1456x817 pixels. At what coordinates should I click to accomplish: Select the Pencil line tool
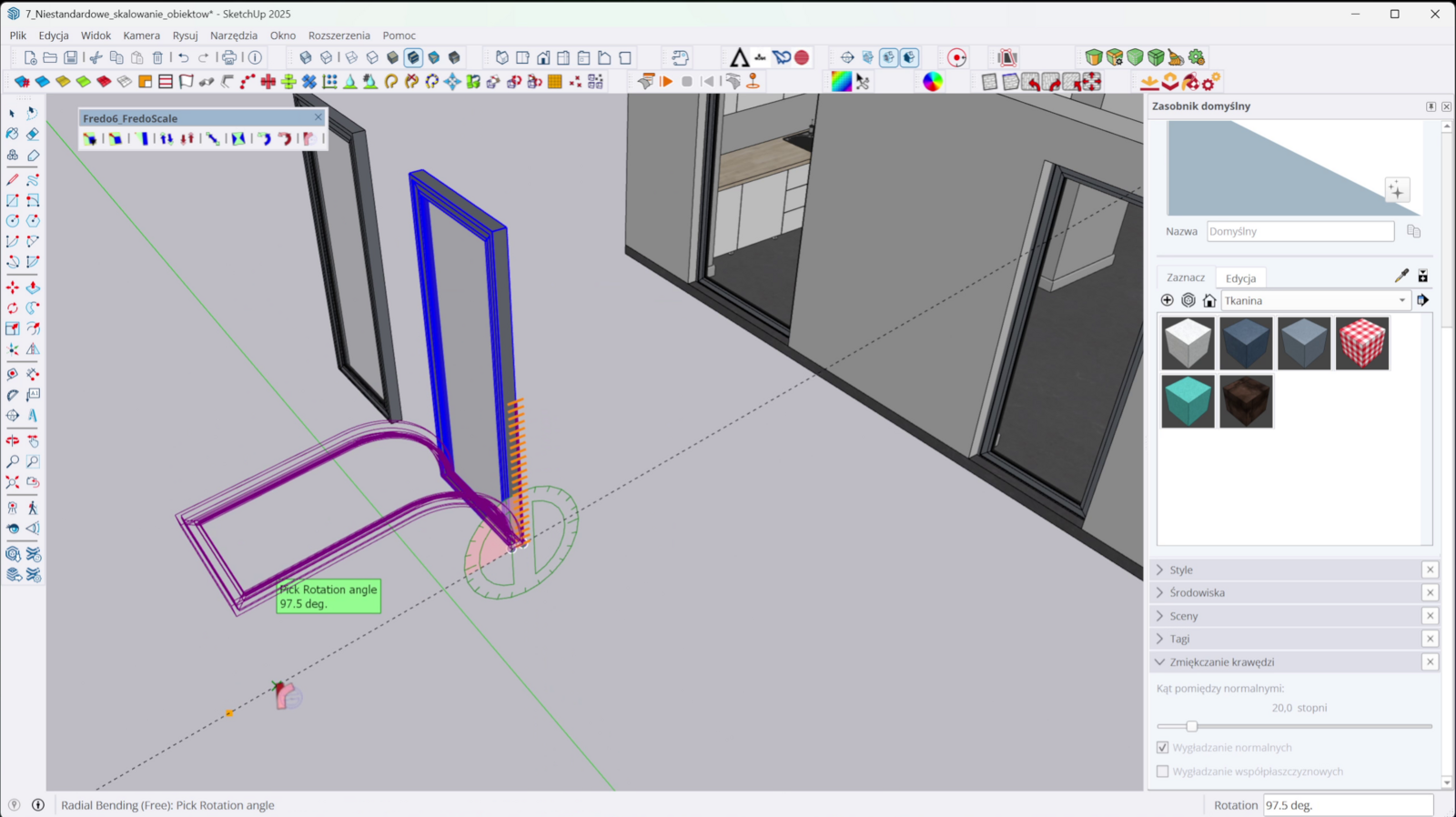pos(13,179)
